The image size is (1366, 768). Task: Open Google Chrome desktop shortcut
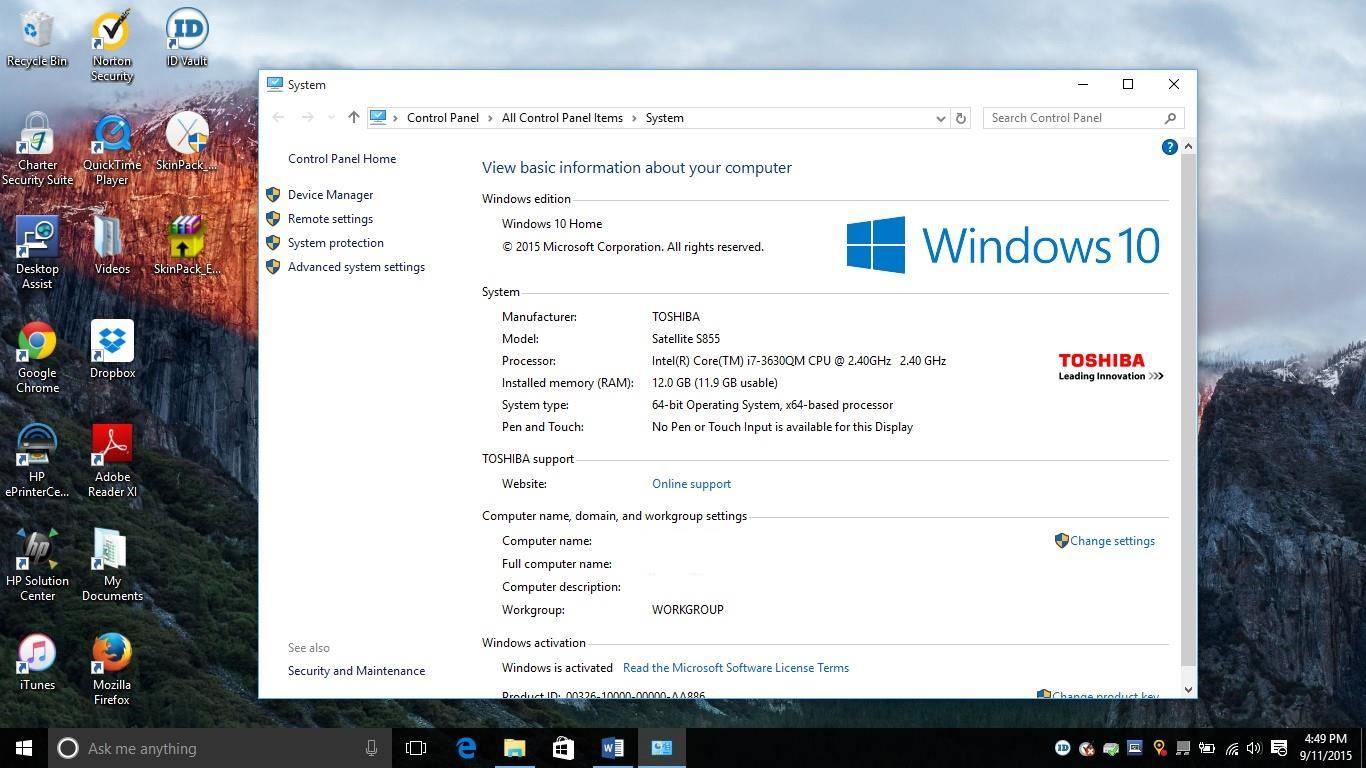[37, 357]
